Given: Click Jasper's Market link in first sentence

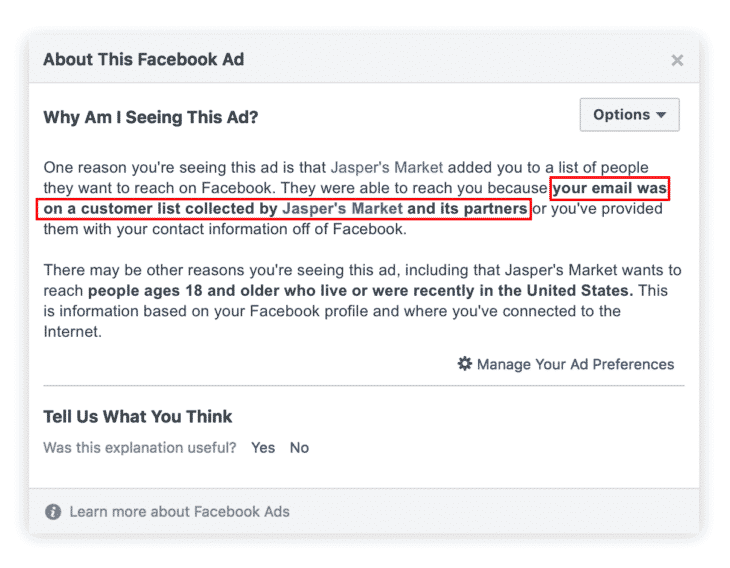Looking at the screenshot, I should tap(386, 168).
